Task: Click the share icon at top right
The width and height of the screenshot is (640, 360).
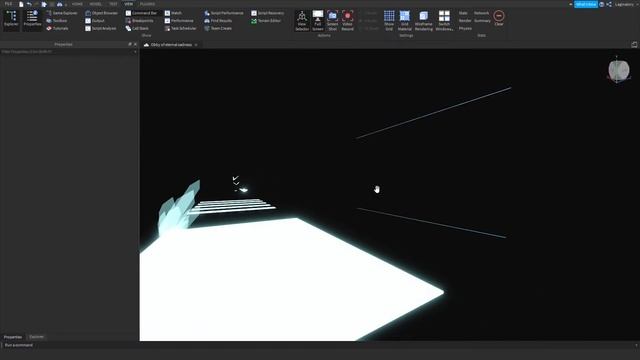Action: point(609,4)
